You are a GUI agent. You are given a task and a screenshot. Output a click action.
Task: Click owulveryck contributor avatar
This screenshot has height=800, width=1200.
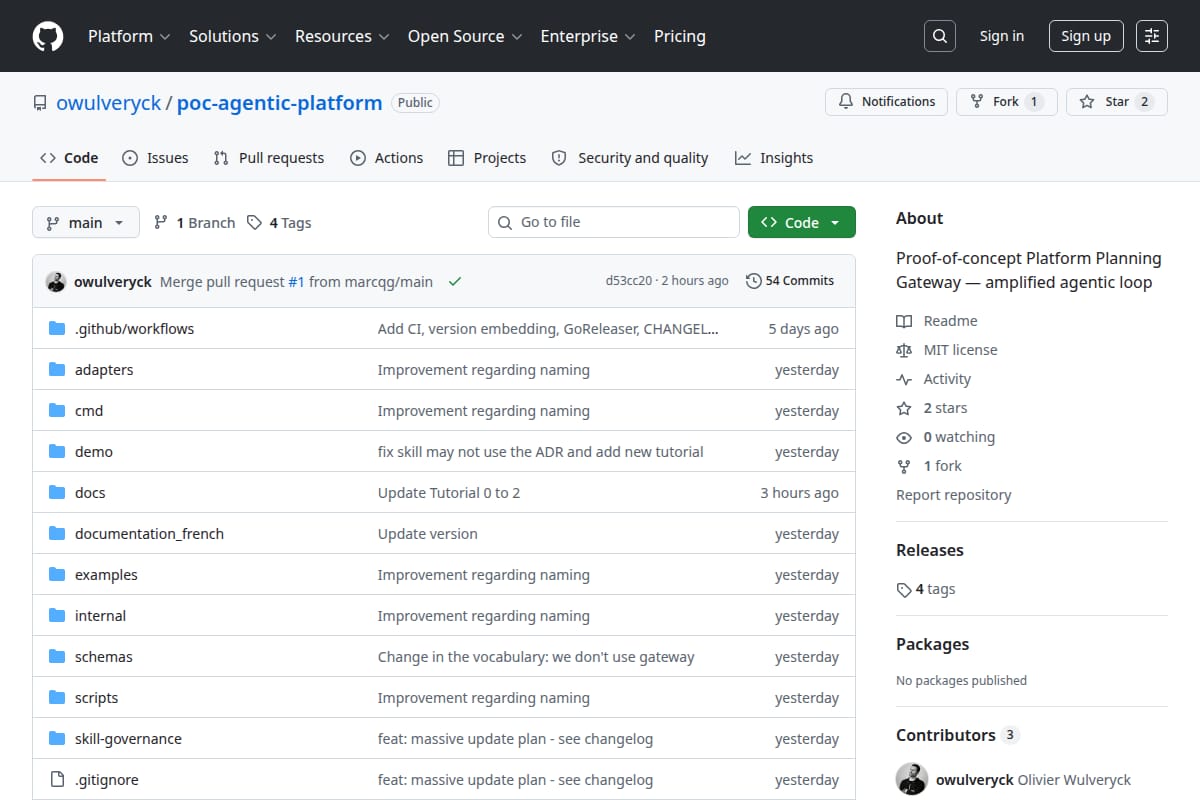pyautogui.click(x=912, y=780)
